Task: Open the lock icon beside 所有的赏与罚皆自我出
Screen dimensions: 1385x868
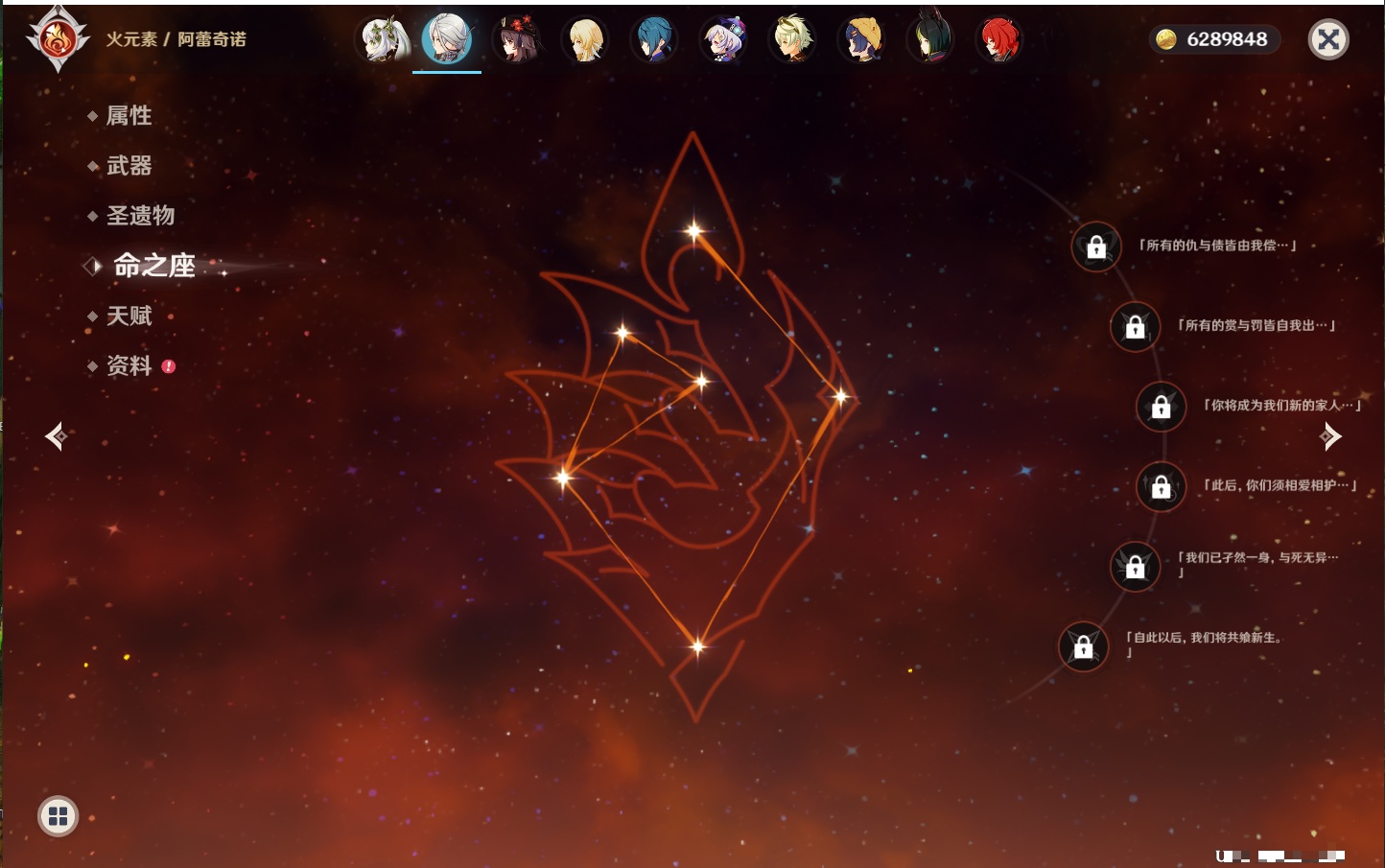Action: coord(1135,326)
